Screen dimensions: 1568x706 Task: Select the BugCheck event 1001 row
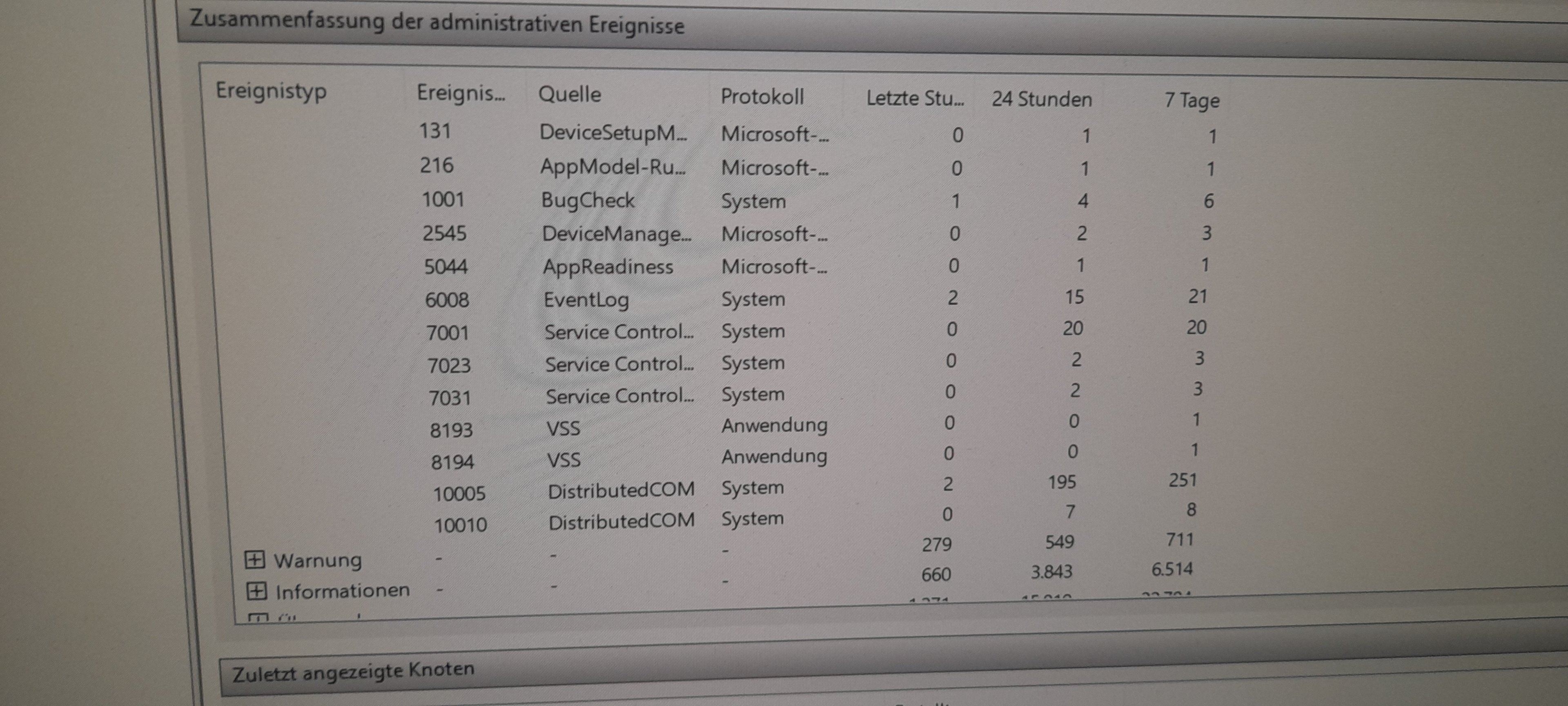(x=588, y=201)
